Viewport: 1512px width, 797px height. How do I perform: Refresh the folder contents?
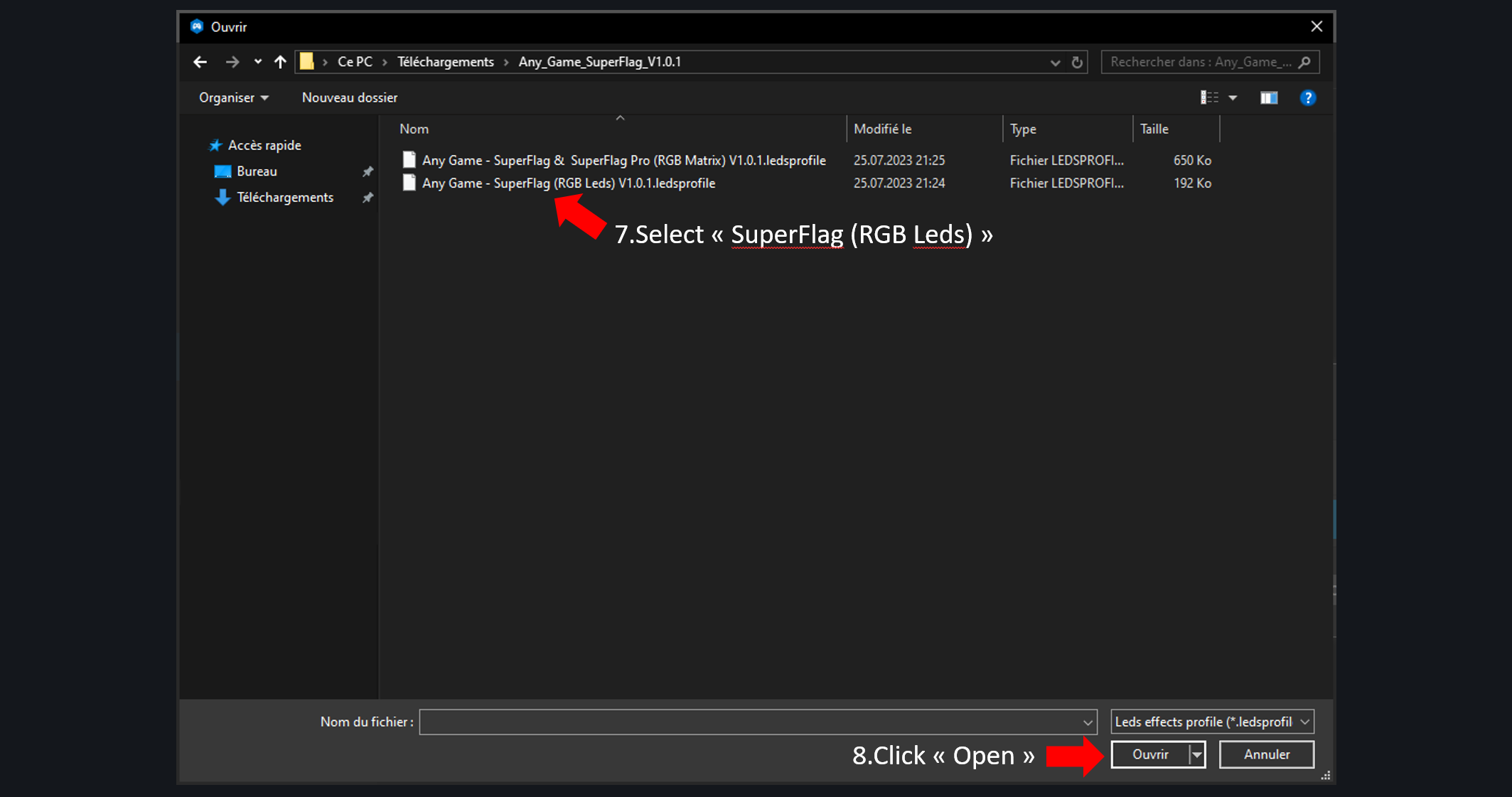[1077, 62]
